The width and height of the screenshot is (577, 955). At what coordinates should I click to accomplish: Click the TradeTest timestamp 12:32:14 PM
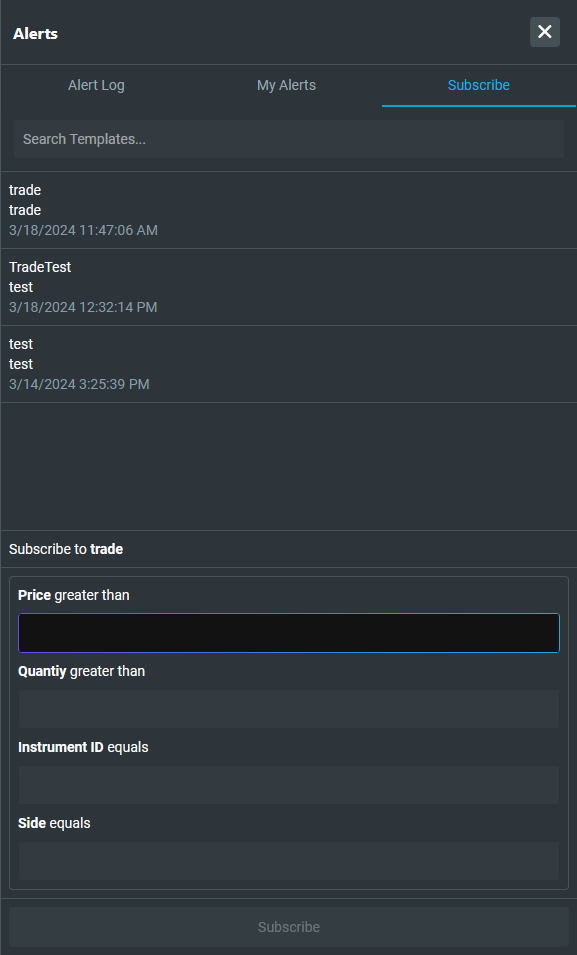click(83, 307)
